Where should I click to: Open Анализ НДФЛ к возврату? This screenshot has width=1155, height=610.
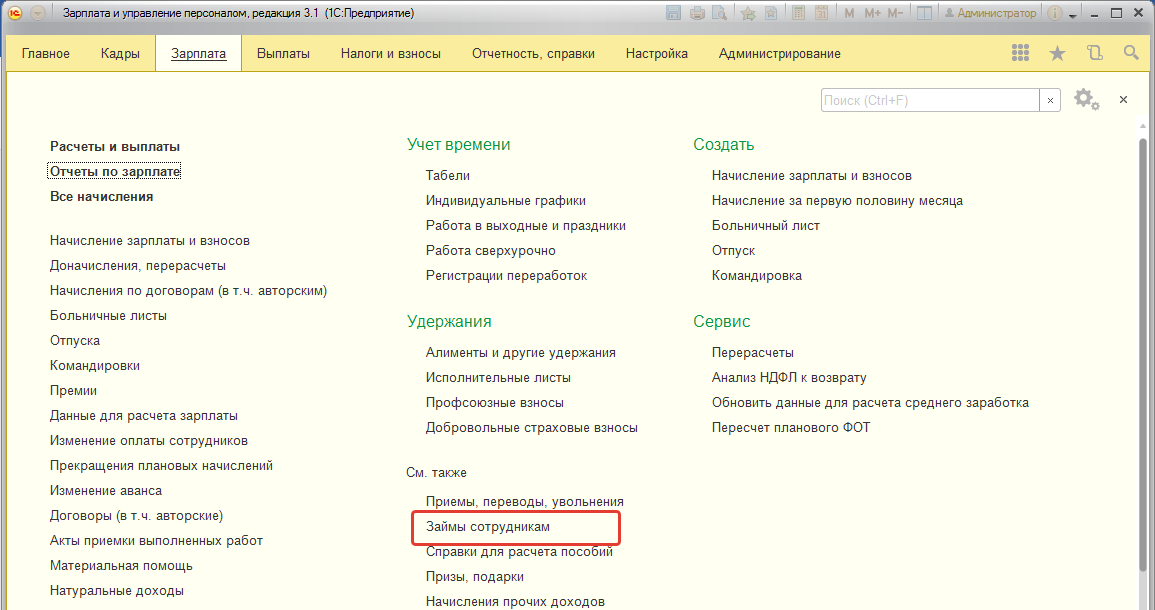pyautogui.click(x=789, y=378)
